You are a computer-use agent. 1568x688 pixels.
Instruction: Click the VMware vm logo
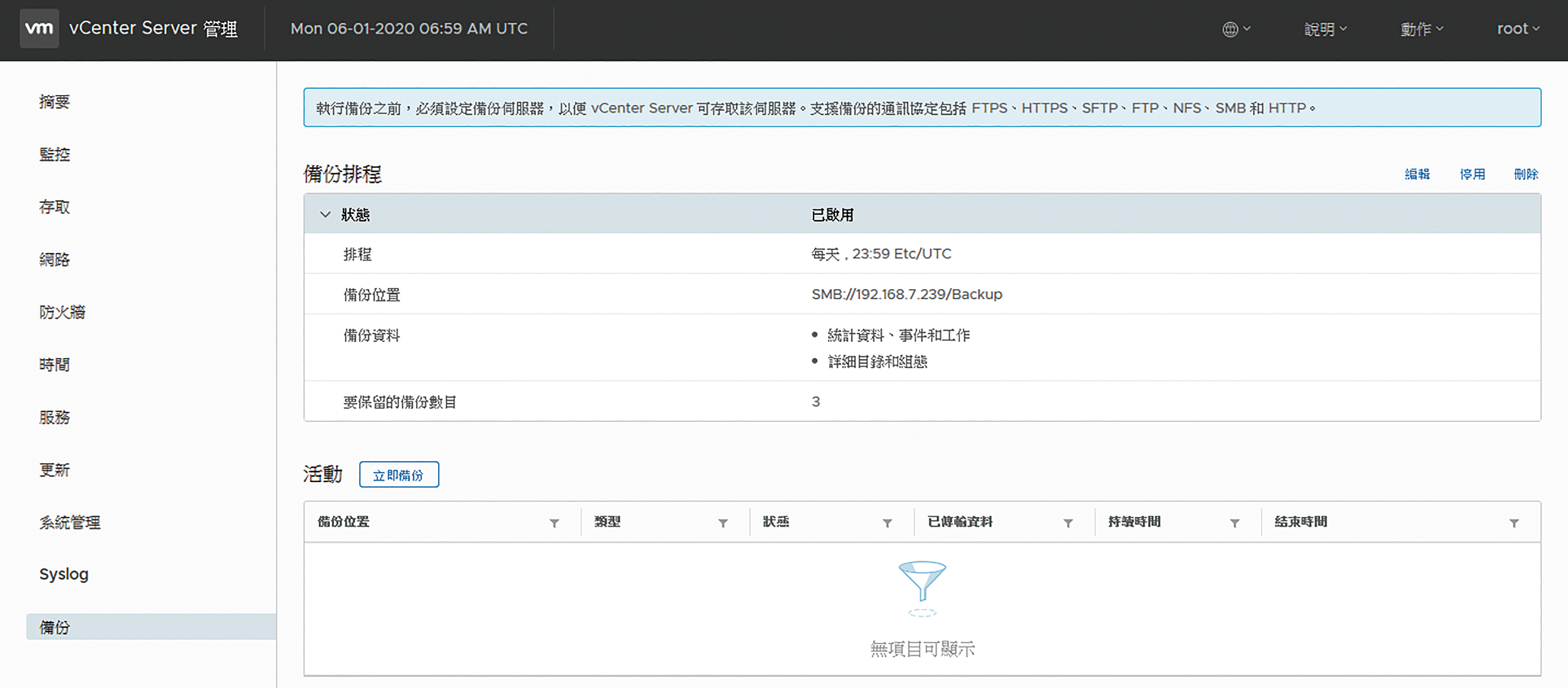pyautogui.click(x=40, y=28)
